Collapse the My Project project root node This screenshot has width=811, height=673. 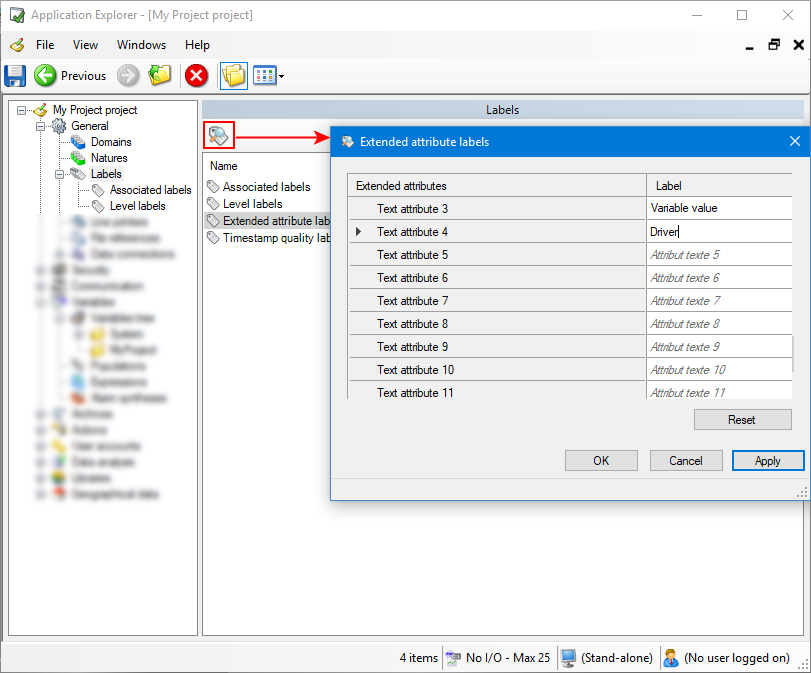point(22,110)
